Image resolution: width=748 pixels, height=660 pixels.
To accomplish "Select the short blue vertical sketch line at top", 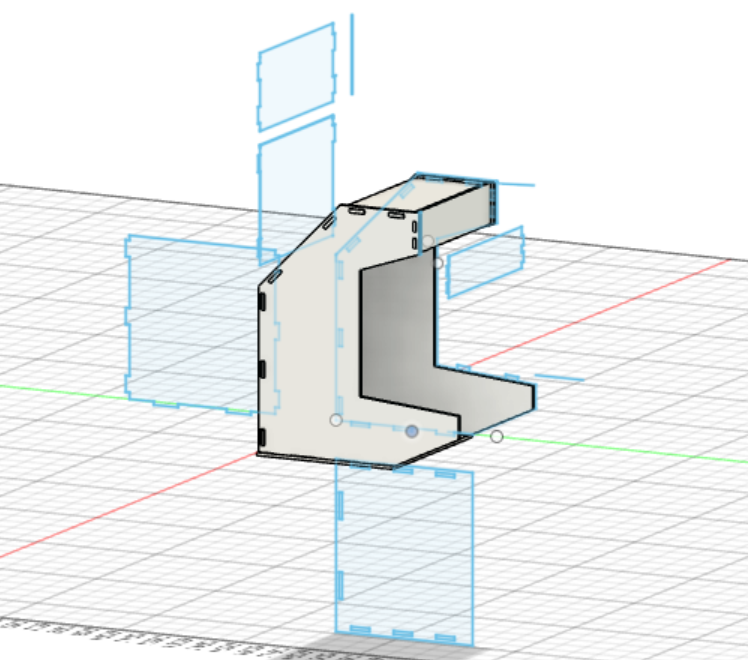I will 352,54.
